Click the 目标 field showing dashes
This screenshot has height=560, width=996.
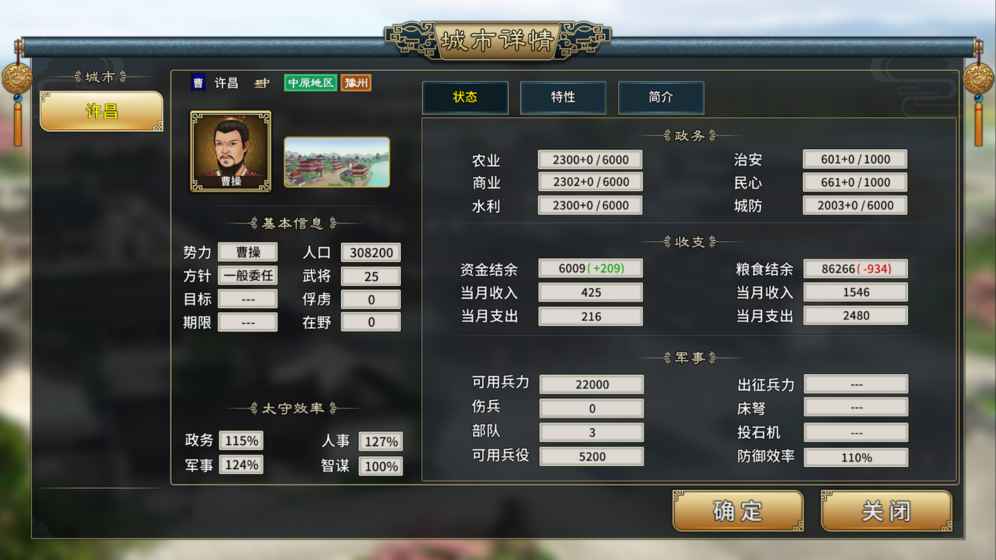click(x=248, y=299)
